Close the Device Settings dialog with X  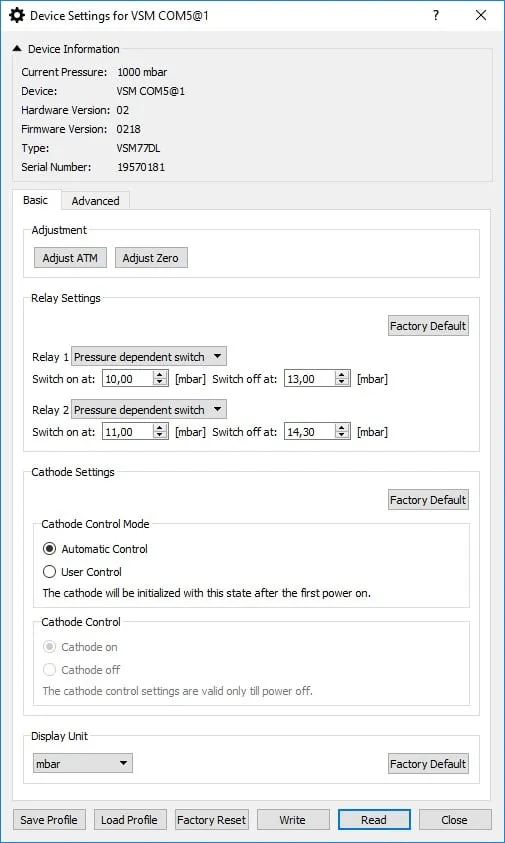pos(481,16)
